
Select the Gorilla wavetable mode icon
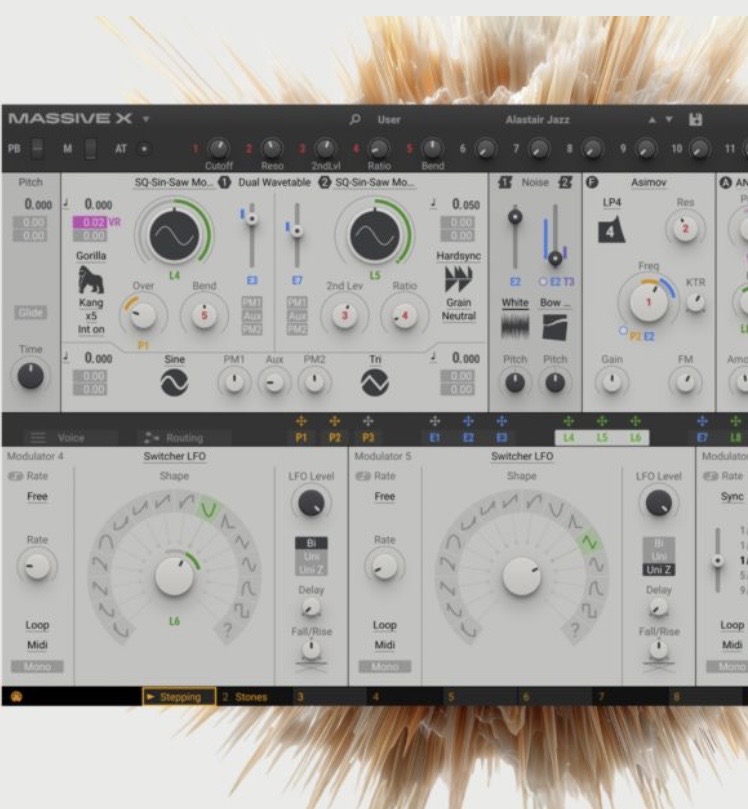pyautogui.click(x=91, y=279)
